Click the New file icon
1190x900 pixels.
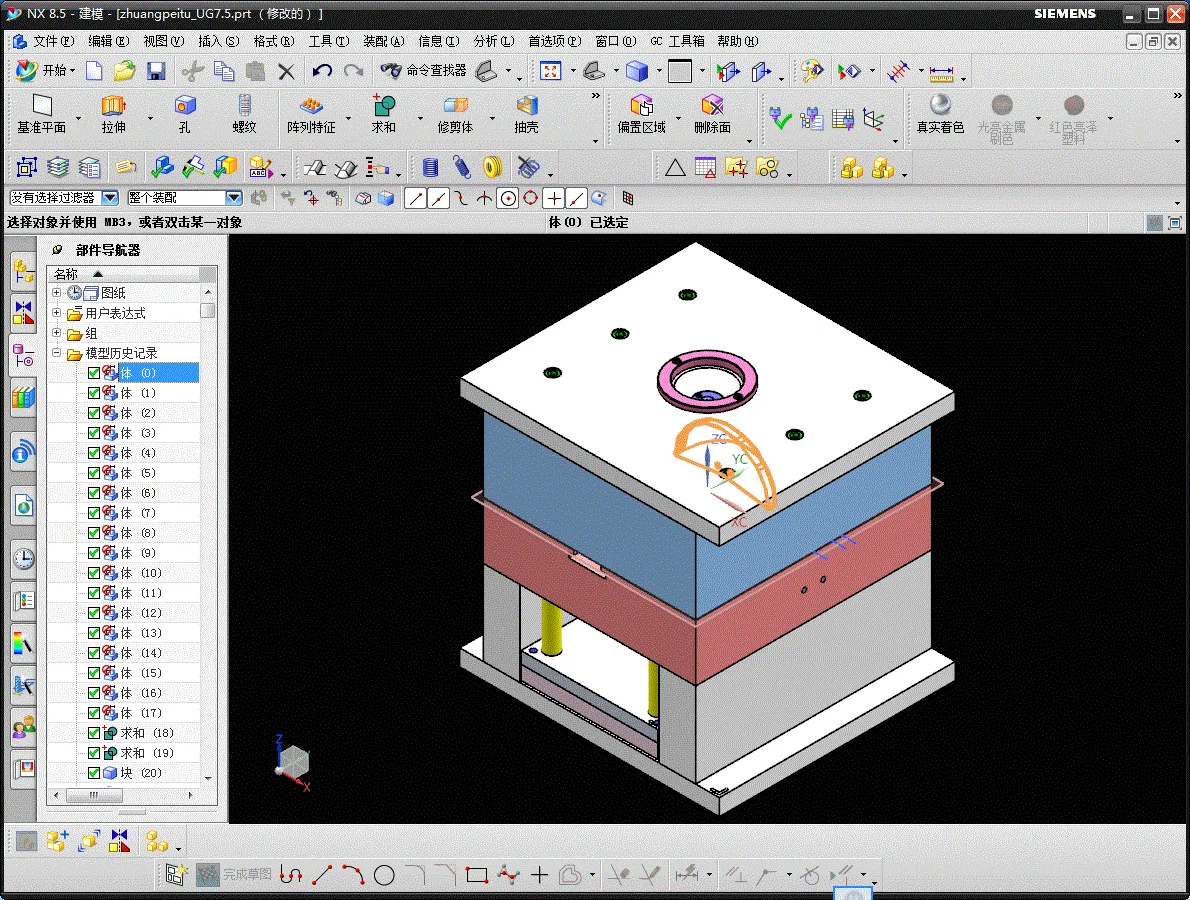[x=94, y=71]
